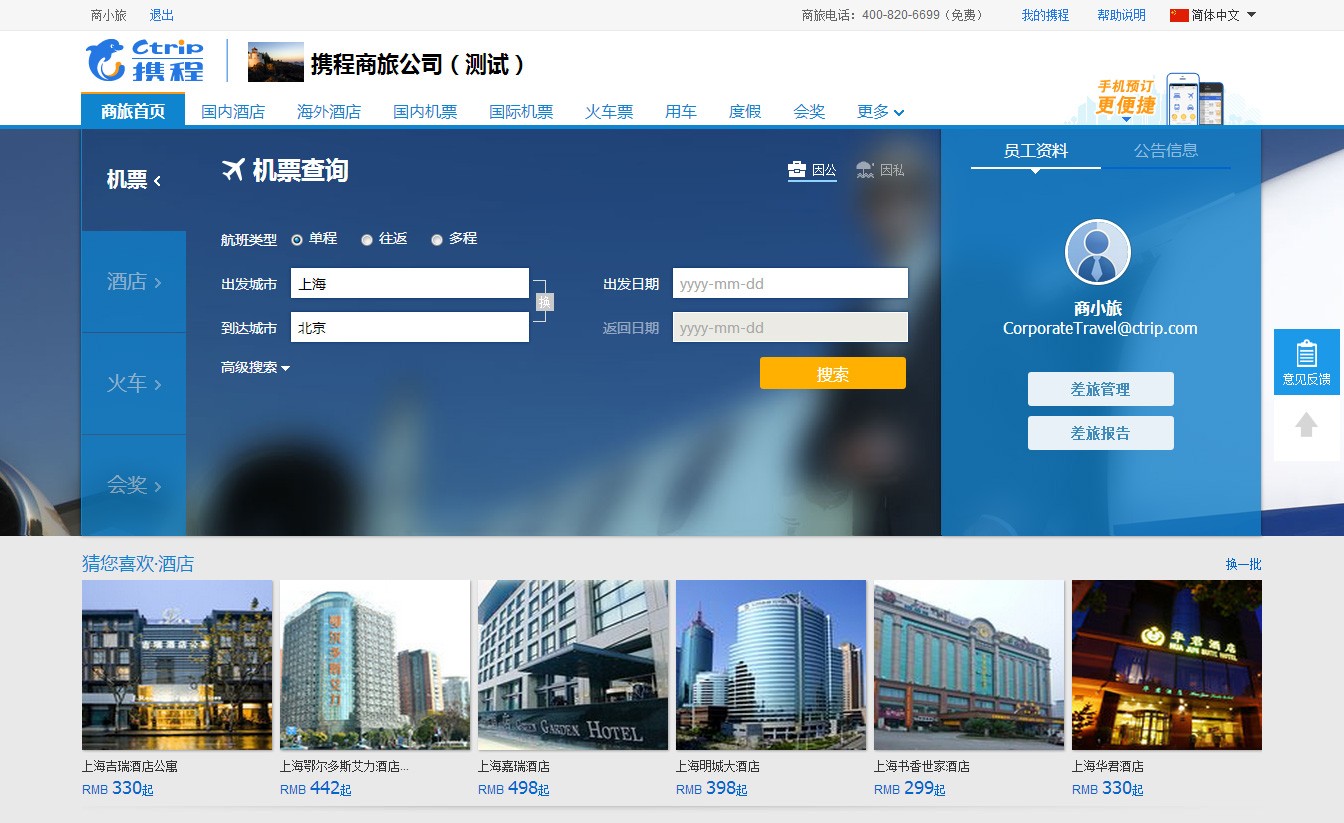Screen dimensions: 1344x823
Task: Select the 多程 multi-trip radio button
Action: tap(437, 240)
